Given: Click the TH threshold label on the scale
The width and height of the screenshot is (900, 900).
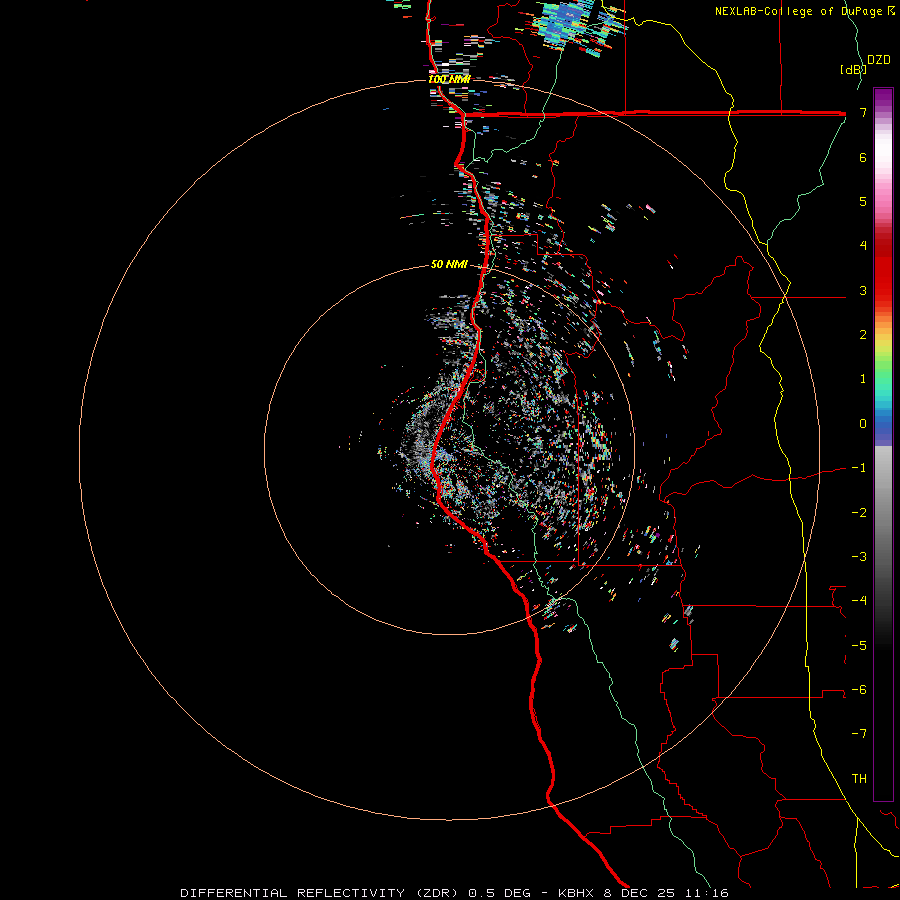Looking at the screenshot, I should tap(859, 778).
